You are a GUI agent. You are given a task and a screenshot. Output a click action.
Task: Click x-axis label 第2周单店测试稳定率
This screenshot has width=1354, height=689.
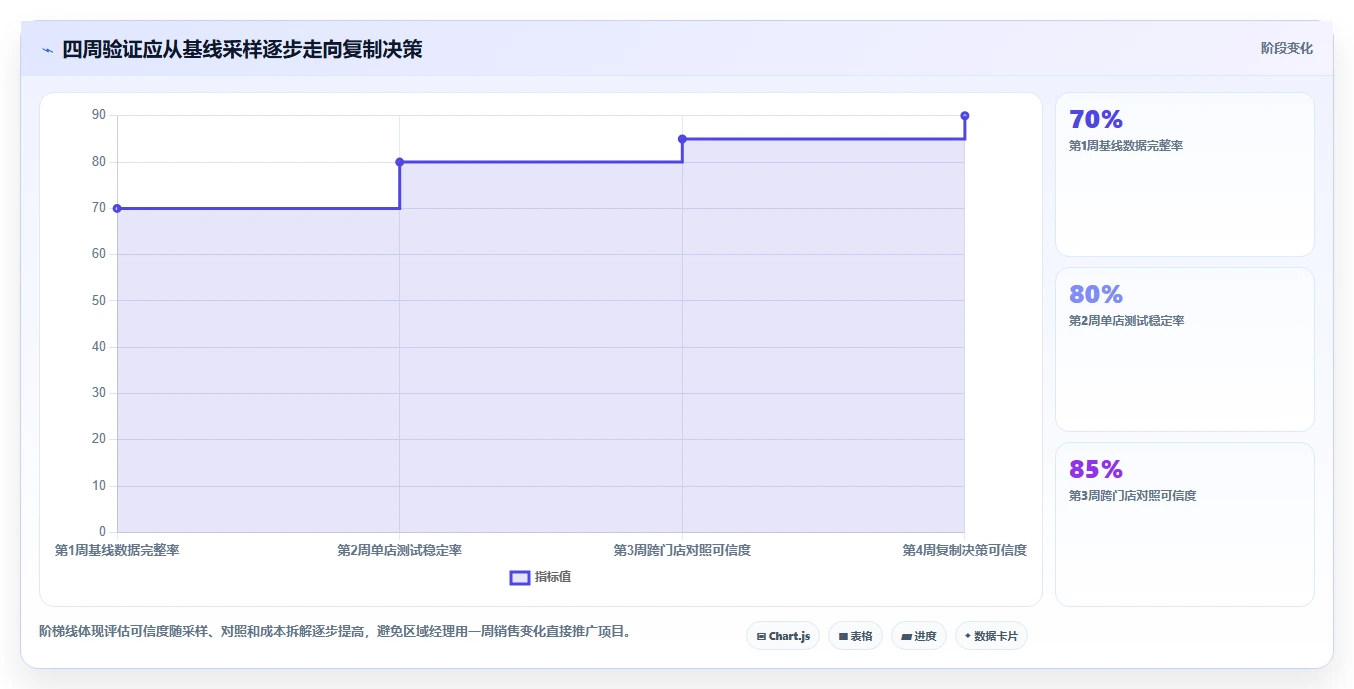(400, 550)
